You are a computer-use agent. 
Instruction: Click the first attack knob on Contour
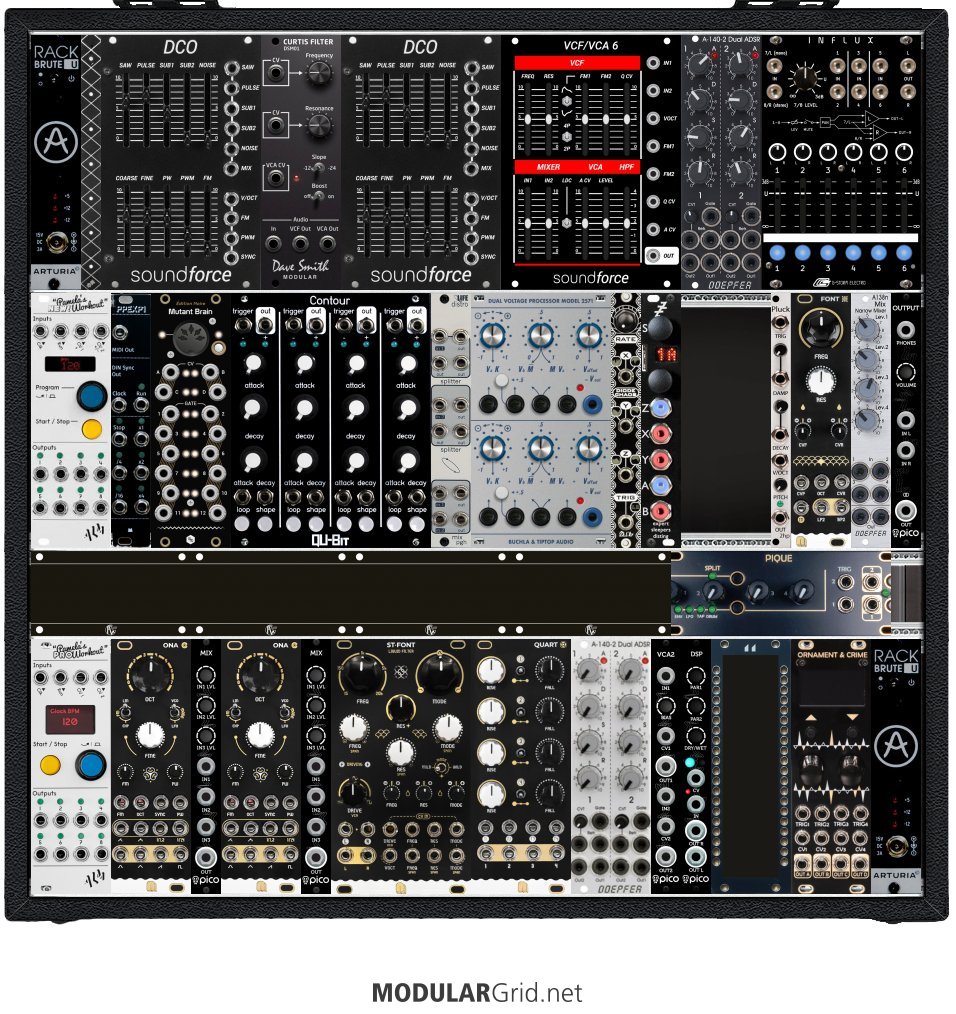pos(254,364)
